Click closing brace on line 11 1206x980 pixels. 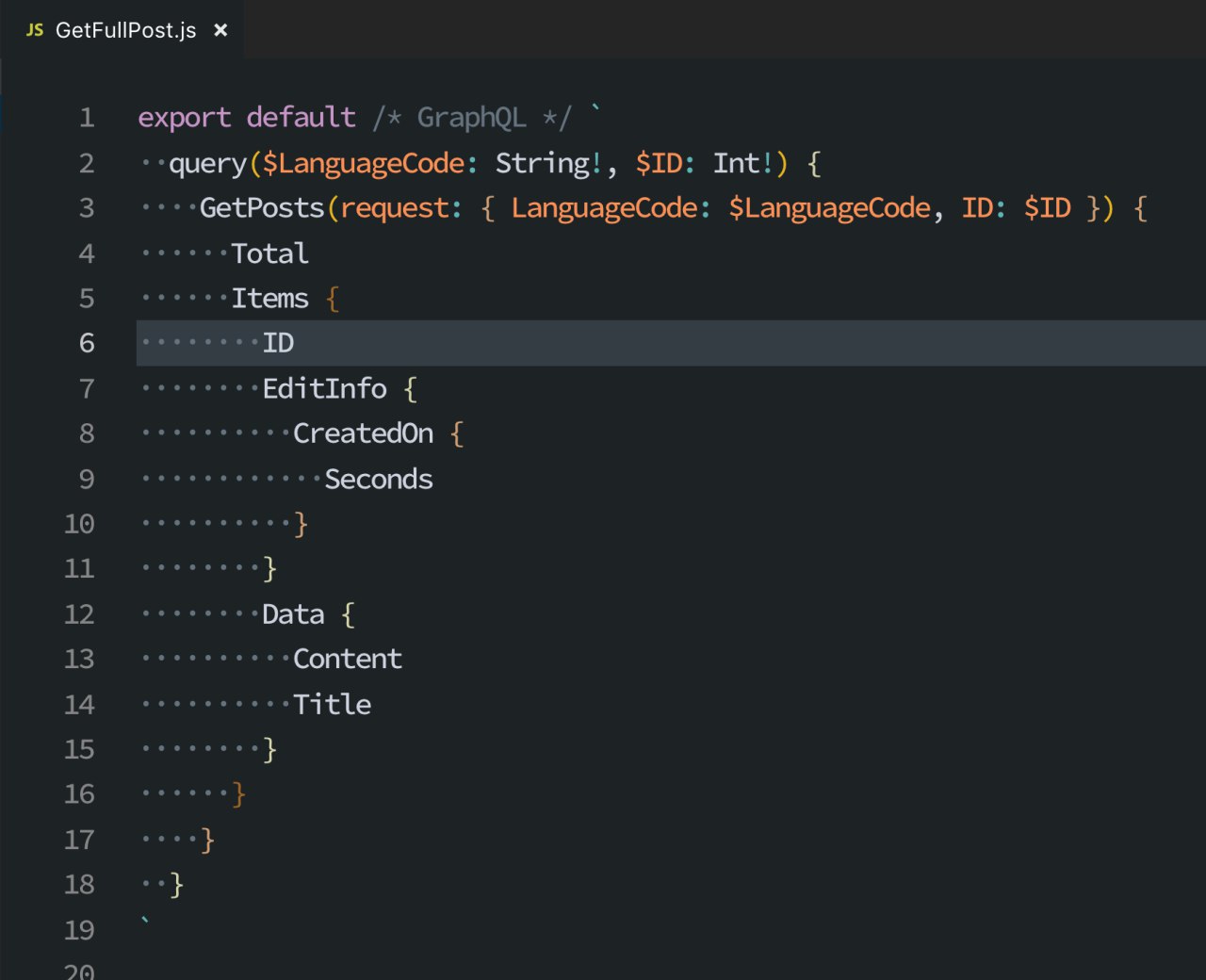click(269, 569)
